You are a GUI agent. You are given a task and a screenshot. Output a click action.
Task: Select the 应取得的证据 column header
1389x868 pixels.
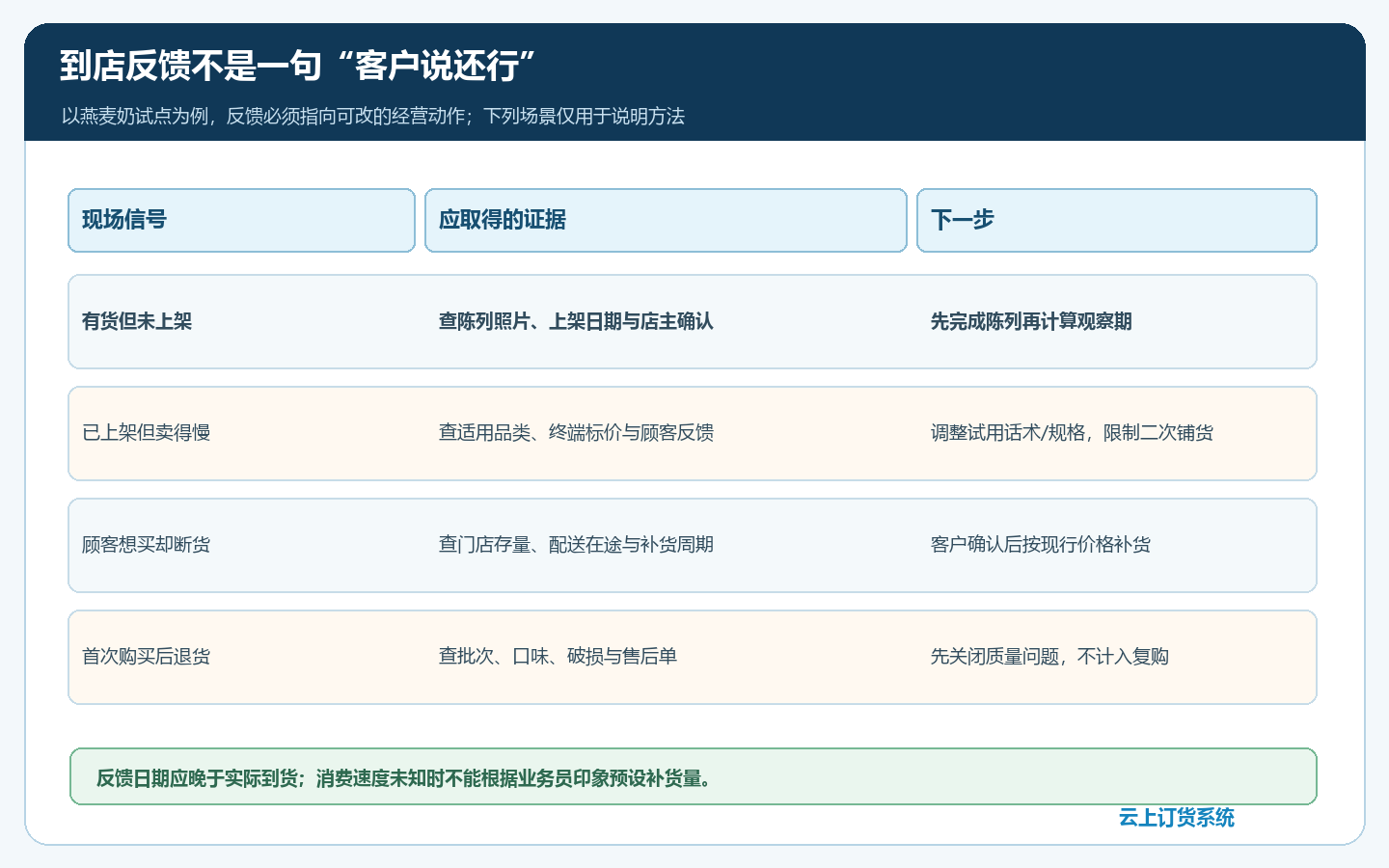pos(666,220)
